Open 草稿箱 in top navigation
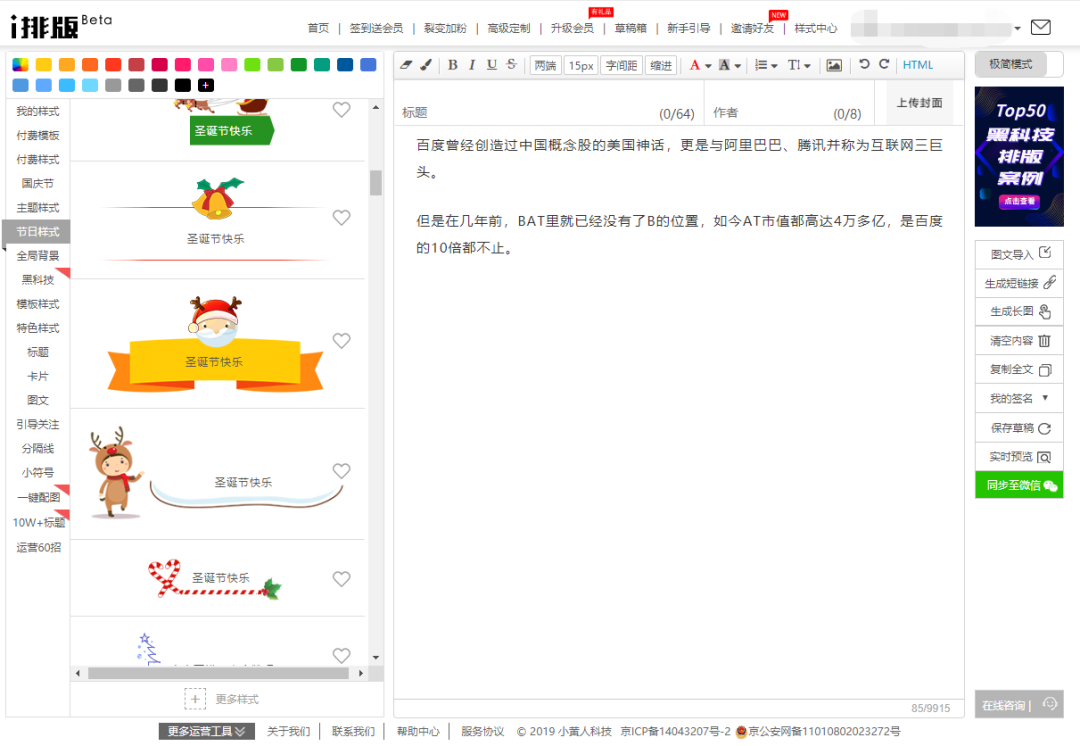This screenshot has height=746, width=1080. click(x=630, y=28)
